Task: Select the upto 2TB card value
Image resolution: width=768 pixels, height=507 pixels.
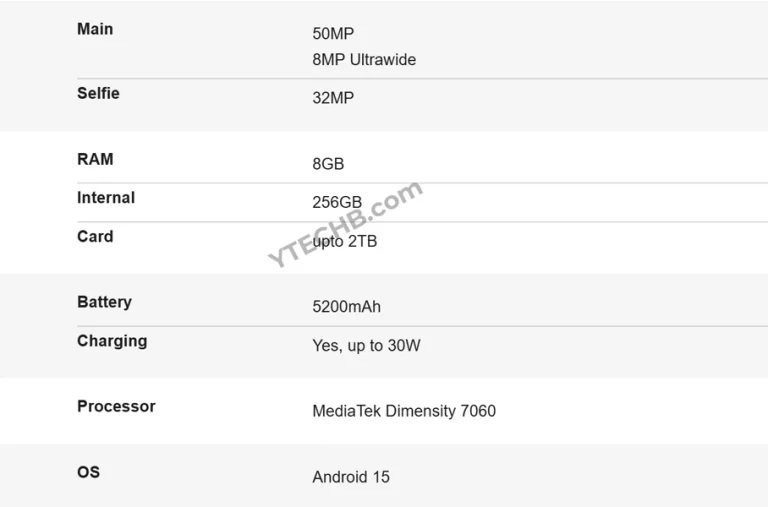Action: (346, 242)
